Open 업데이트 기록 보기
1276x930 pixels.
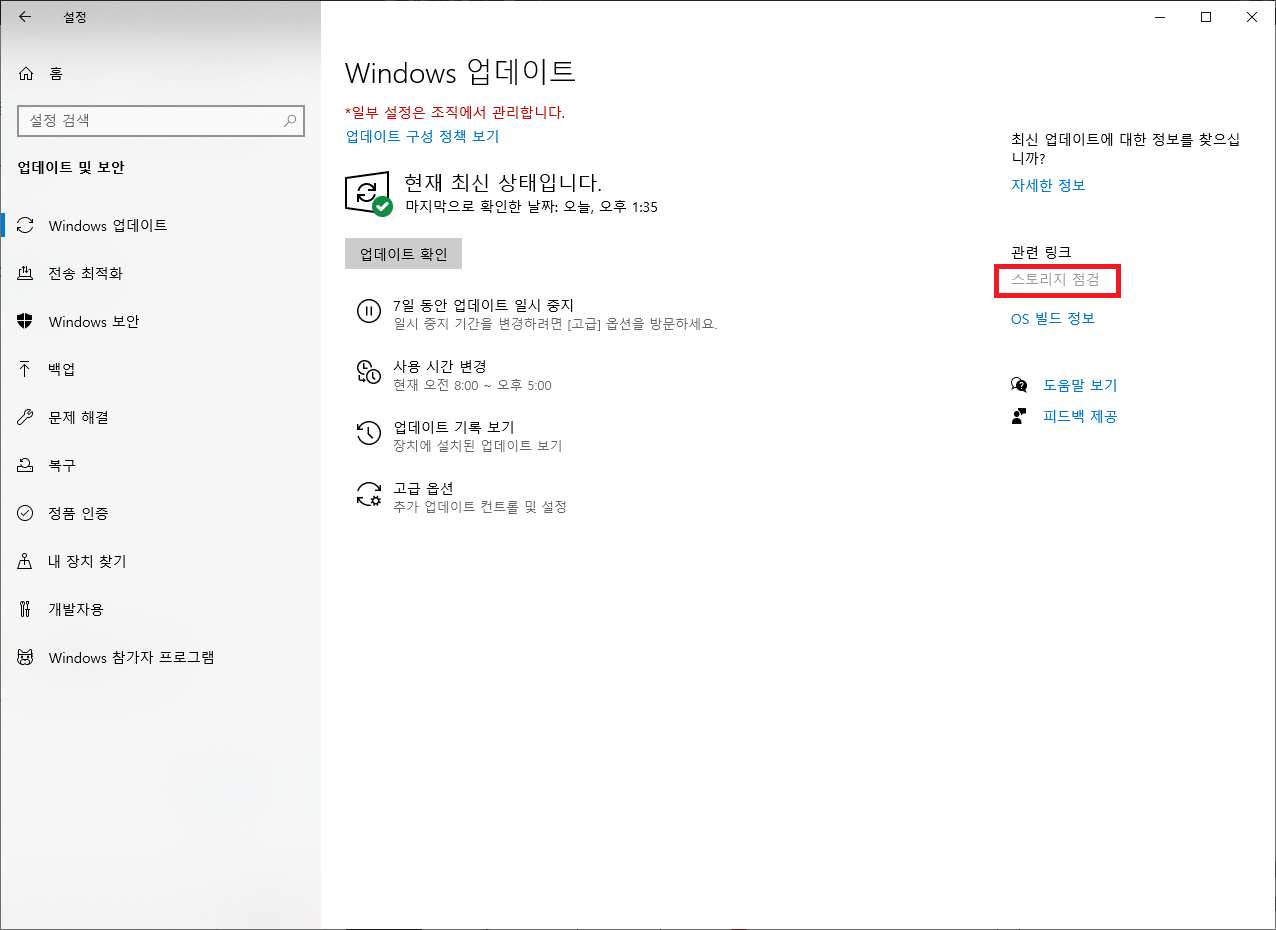pos(453,427)
